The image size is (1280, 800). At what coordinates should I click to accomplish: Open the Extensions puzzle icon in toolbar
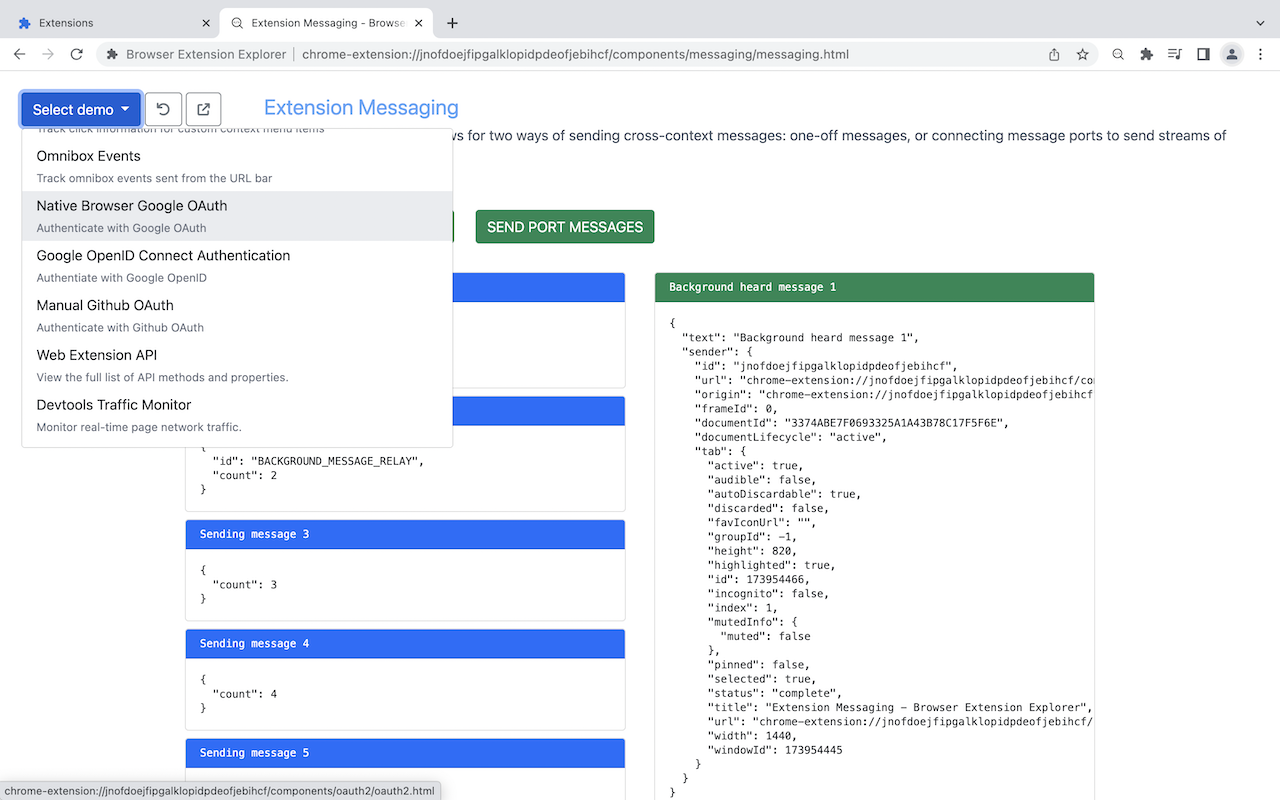(1146, 54)
